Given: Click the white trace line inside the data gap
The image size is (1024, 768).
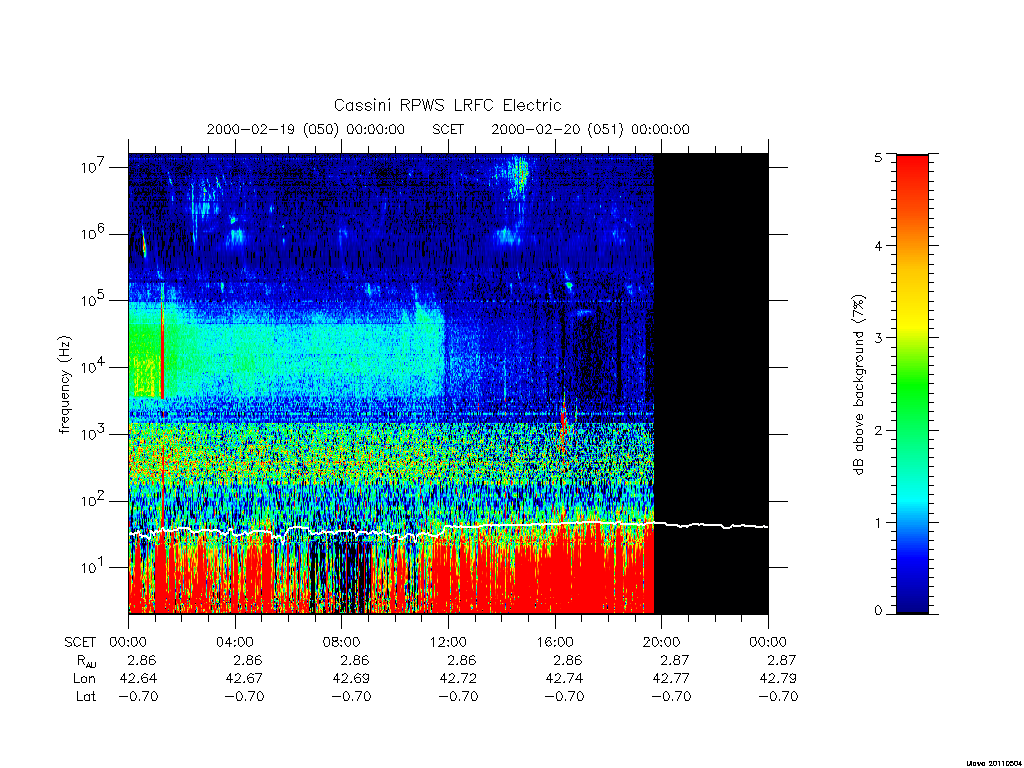Looking at the screenshot, I should (711, 525).
